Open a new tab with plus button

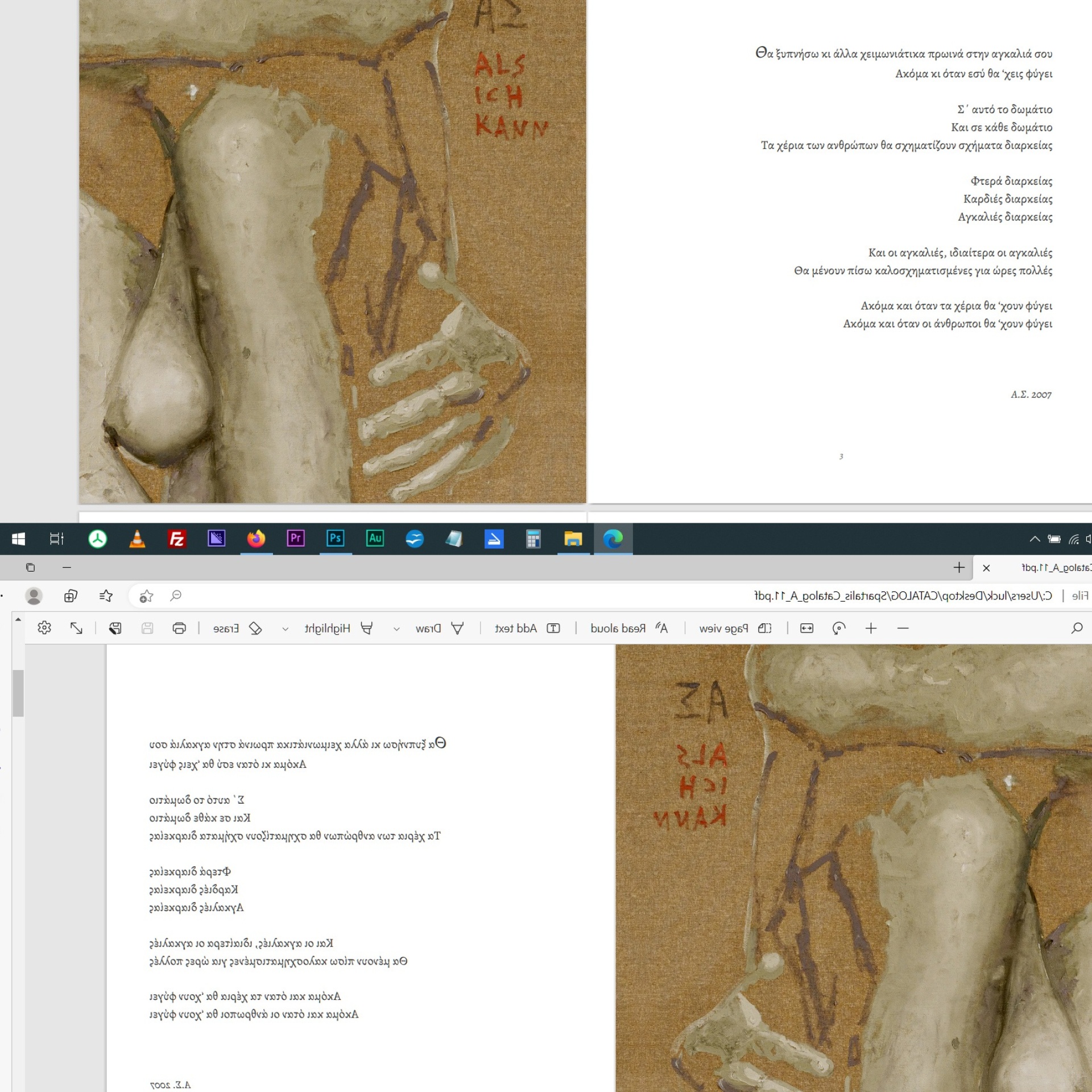(x=959, y=567)
